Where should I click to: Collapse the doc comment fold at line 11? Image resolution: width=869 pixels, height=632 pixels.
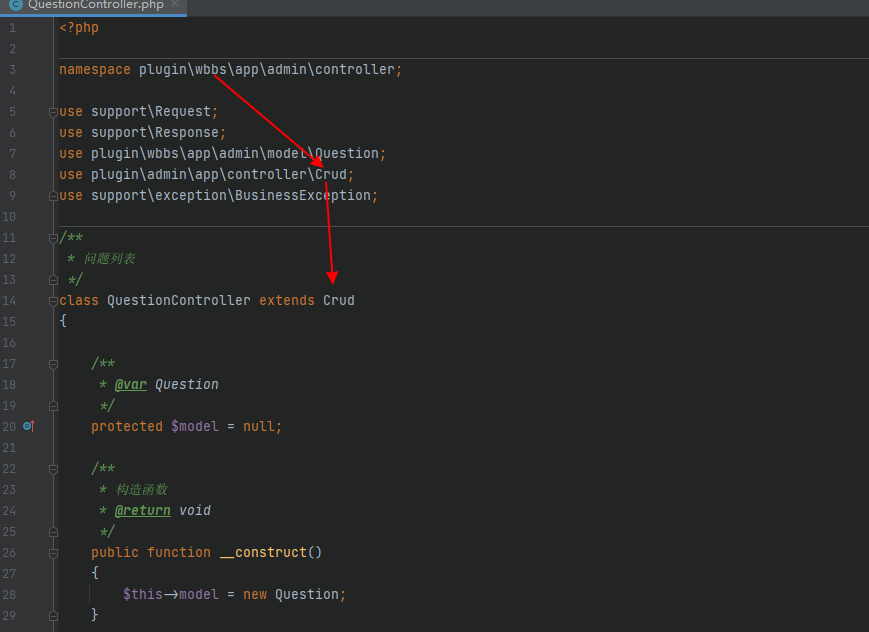[x=53, y=238]
